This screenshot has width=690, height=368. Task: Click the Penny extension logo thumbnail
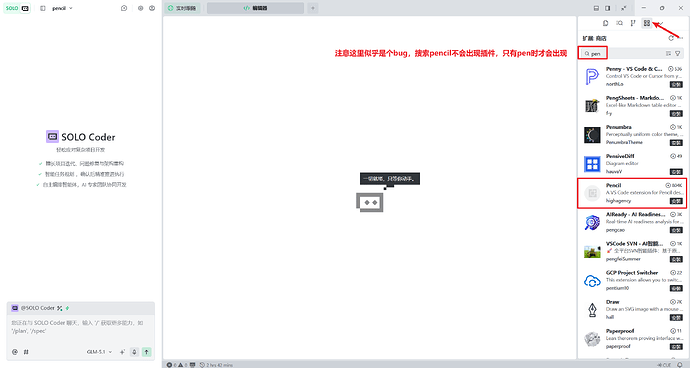(592, 77)
